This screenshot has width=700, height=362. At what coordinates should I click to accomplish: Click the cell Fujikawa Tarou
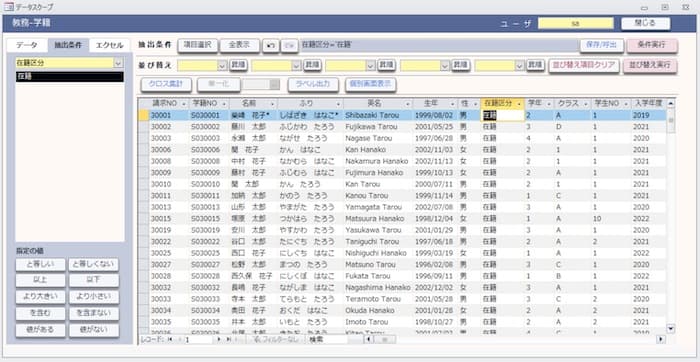pos(378,127)
